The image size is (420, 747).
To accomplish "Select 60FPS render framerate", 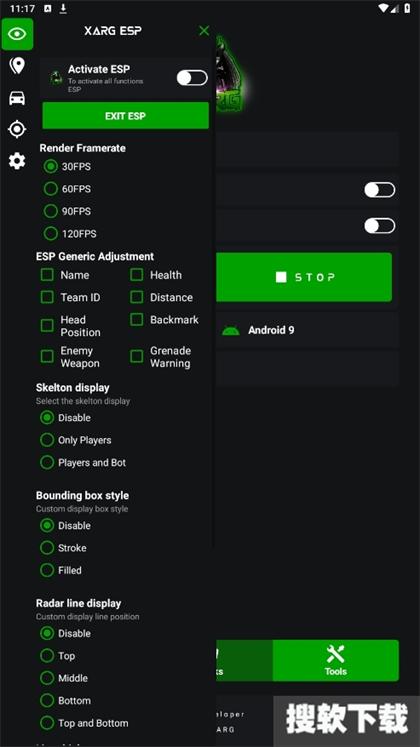I will tap(50, 189).
